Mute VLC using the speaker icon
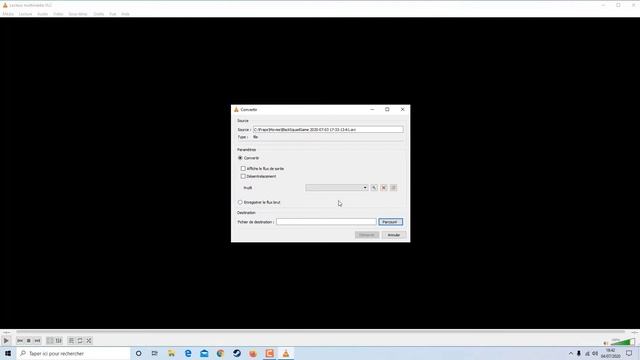 click(606, 342)
